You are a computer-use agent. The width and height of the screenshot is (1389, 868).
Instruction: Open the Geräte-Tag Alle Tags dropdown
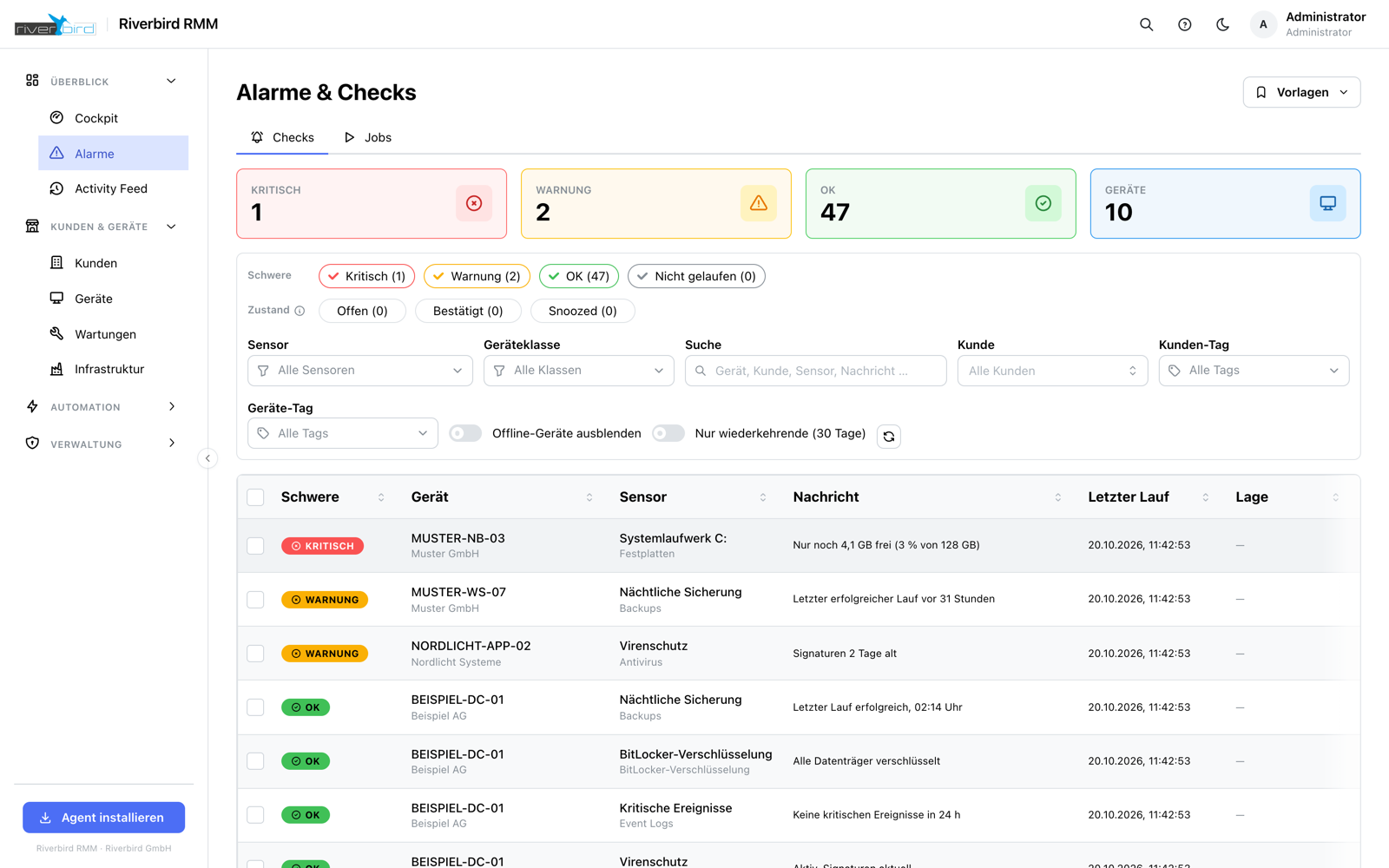343,433
